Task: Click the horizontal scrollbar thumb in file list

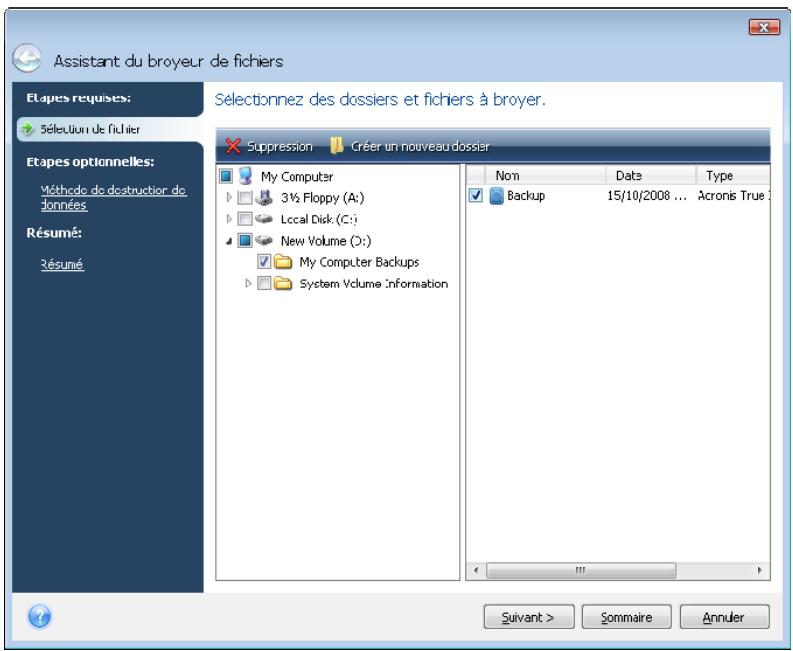Action: (581, 570)
